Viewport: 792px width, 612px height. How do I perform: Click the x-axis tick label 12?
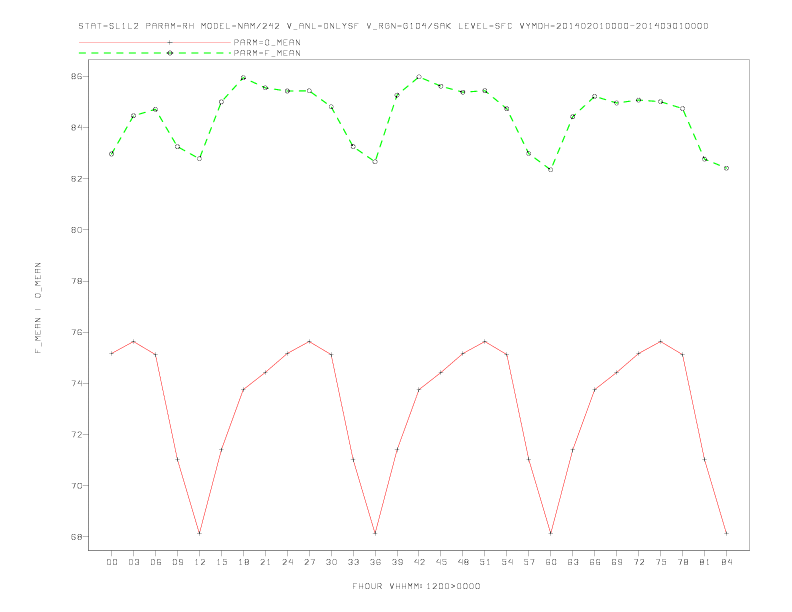point(200,562)
